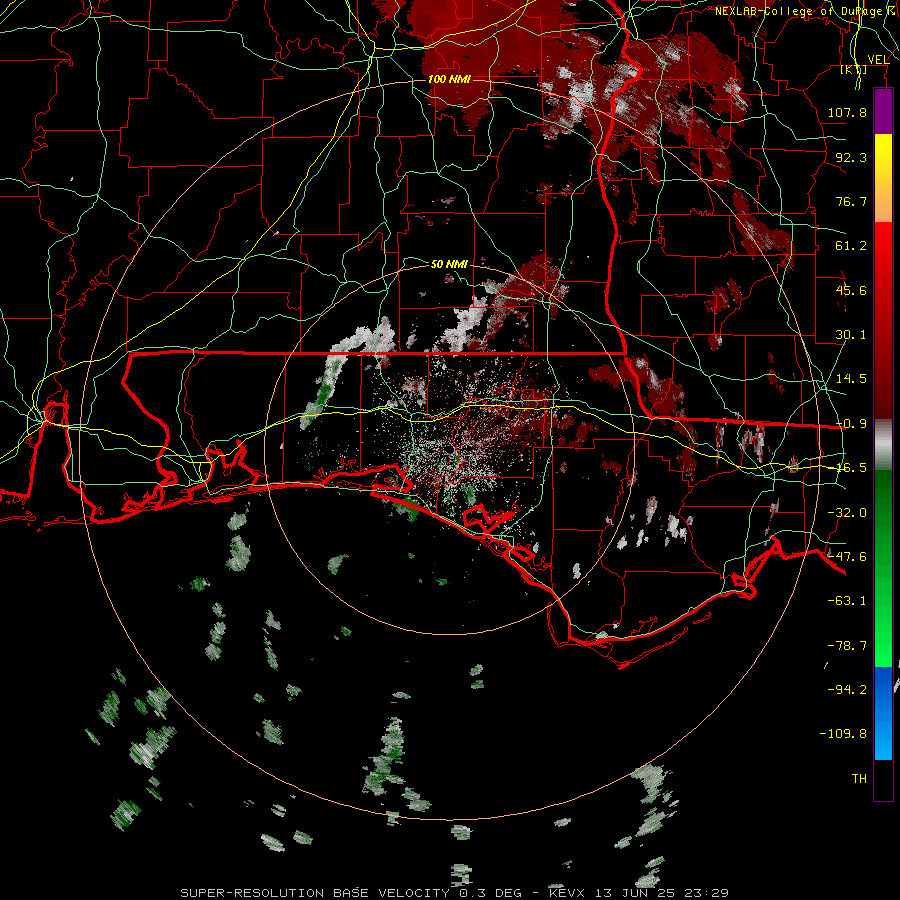Select the -32.0 value on velocity scale
The width and height of the screenshot is (900, 900).
(847, 513)
